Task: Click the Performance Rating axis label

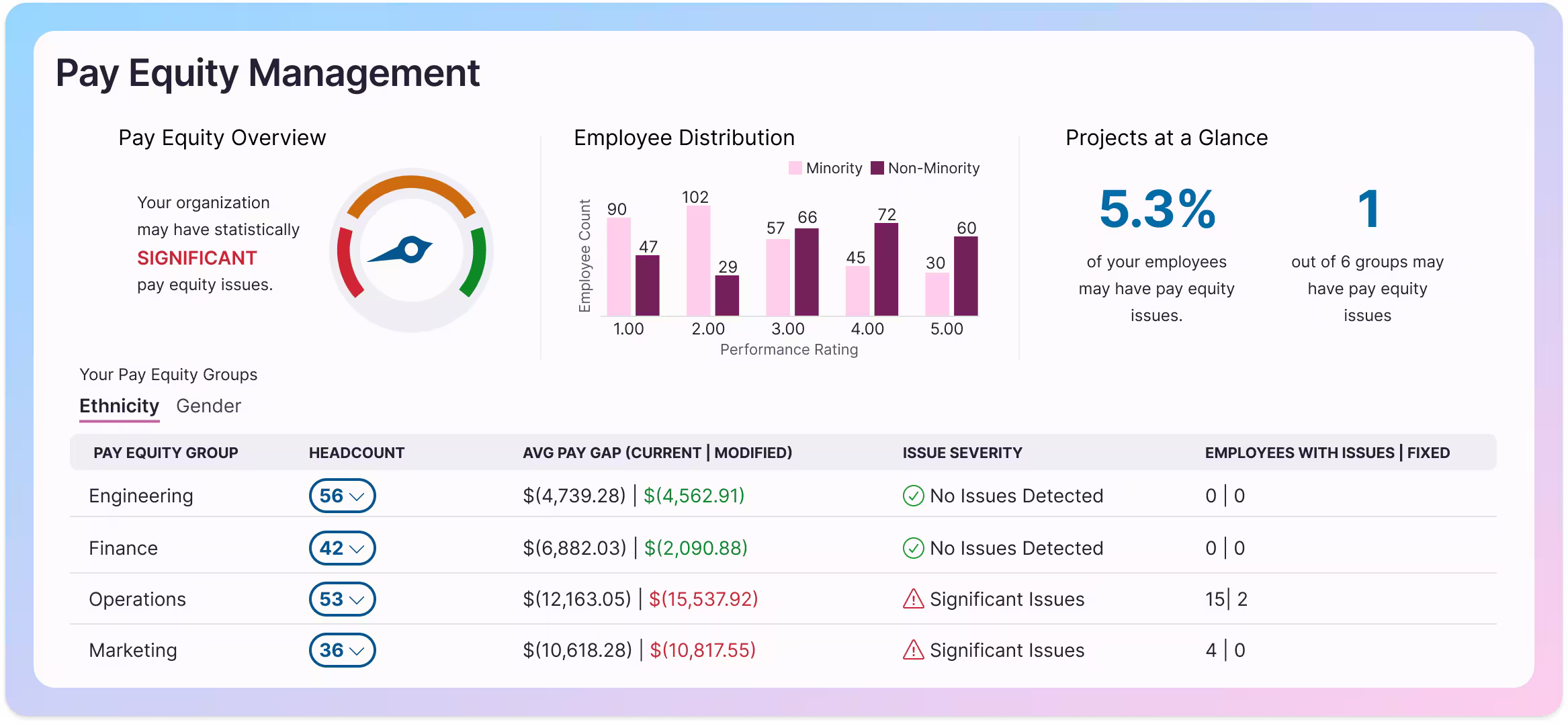Action: click(789, 349)
